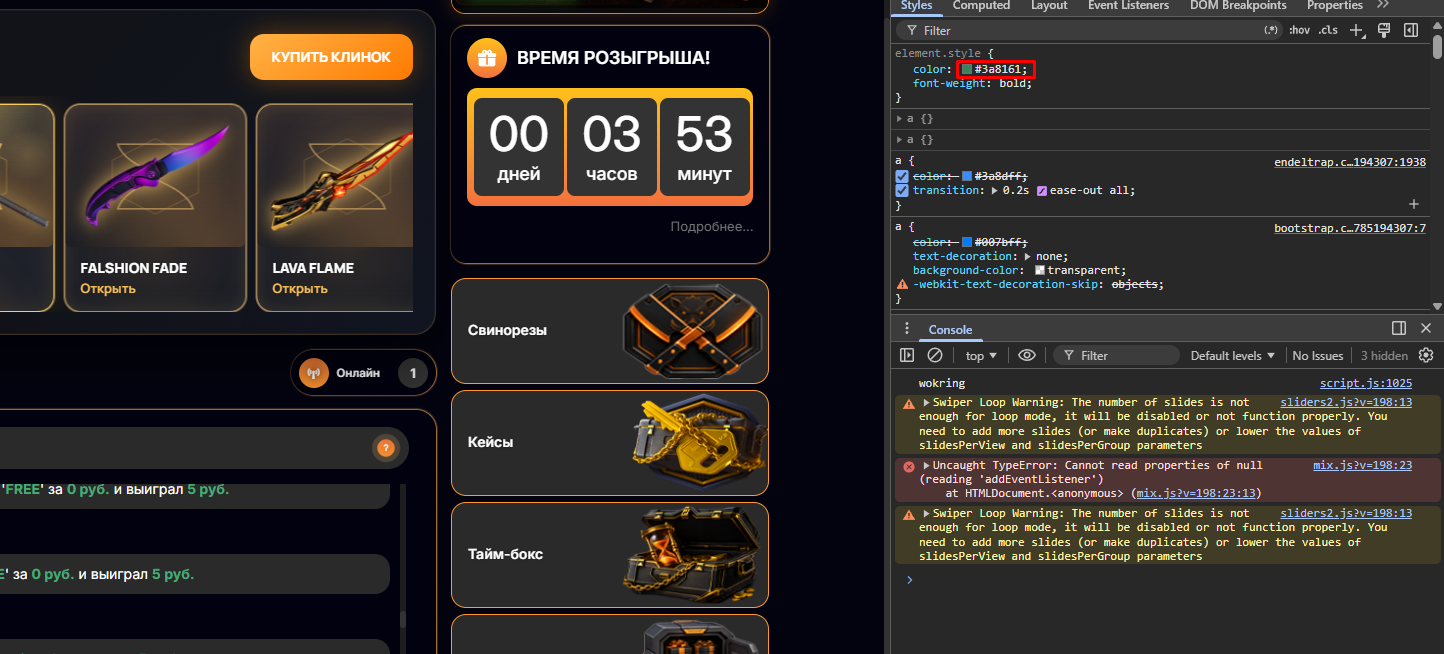Select the Console drawer tab
The image size is (1444, 654).
[950, 329]
